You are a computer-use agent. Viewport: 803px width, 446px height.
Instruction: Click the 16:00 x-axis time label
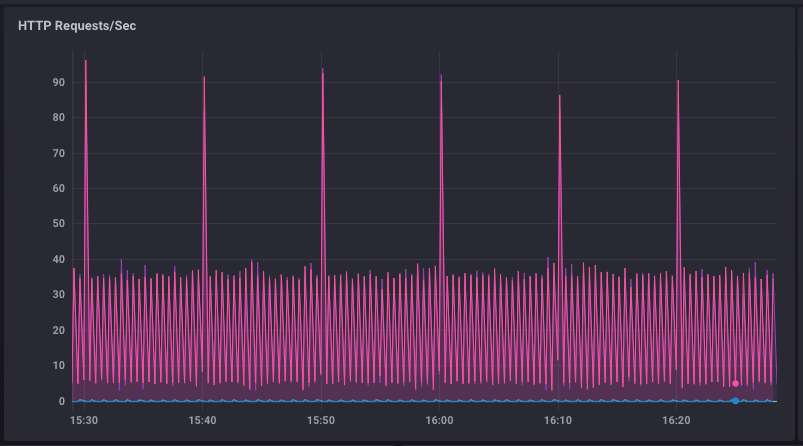(x=439, y=420)
